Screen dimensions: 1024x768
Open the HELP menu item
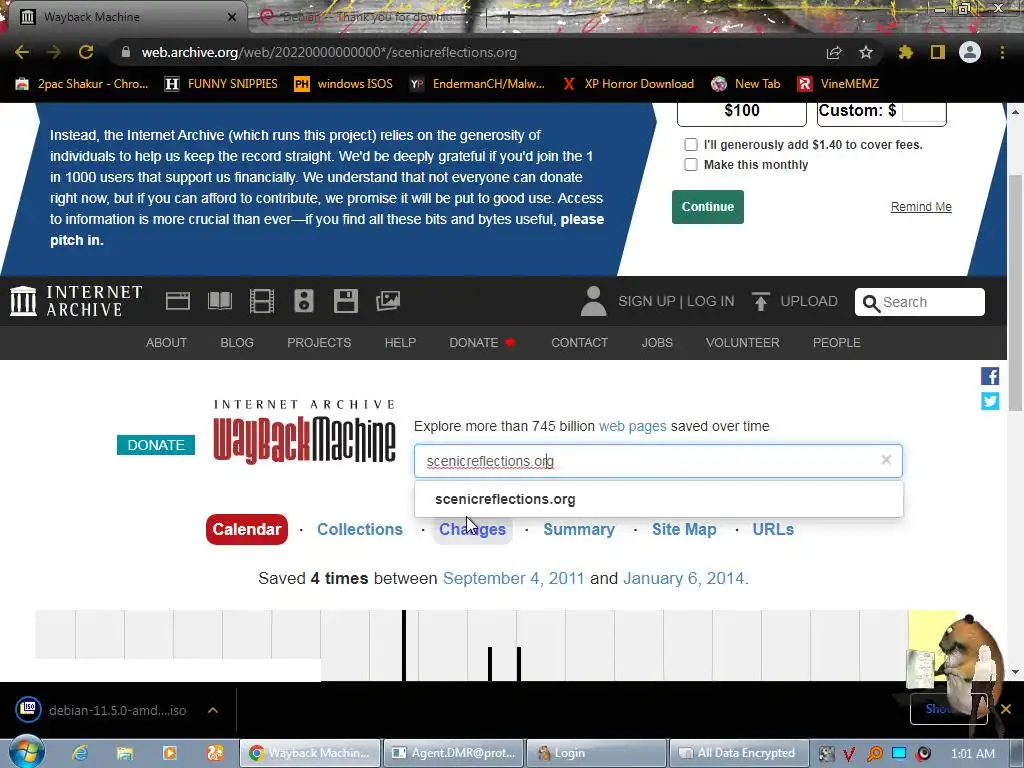400,342
